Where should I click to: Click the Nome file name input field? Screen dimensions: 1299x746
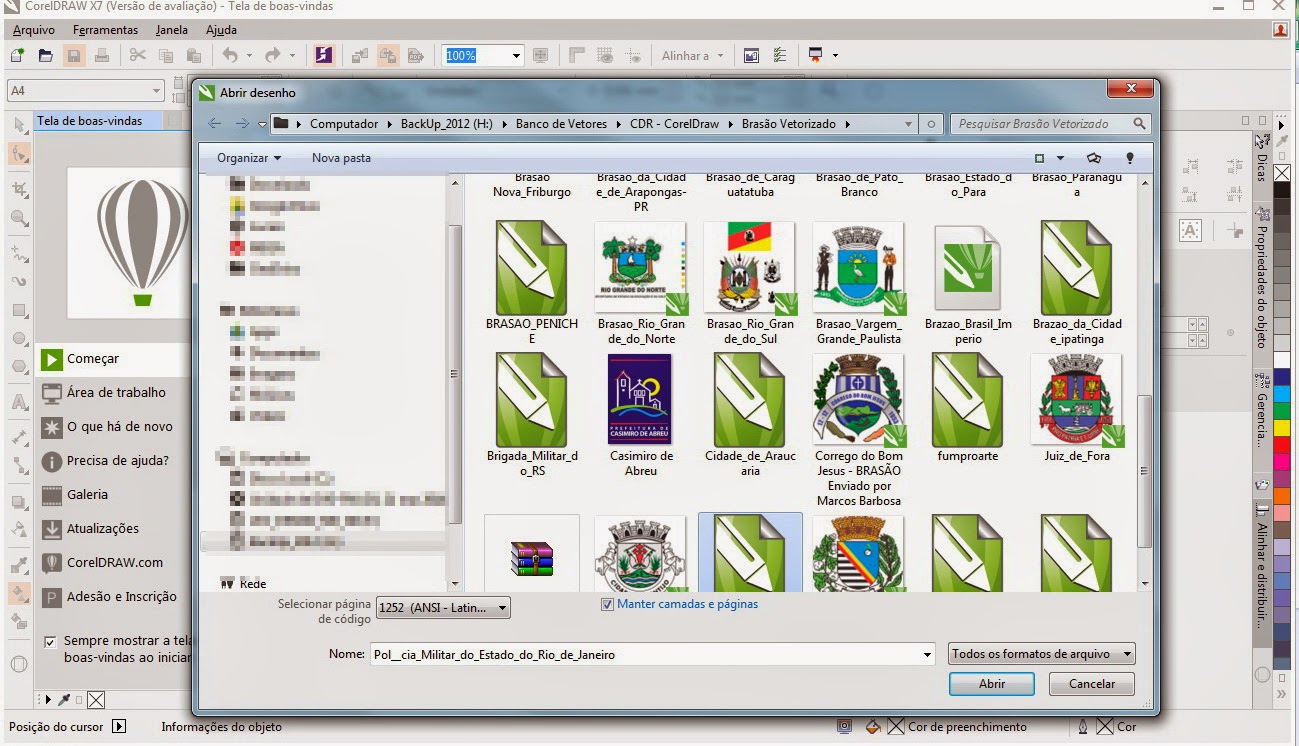[652, 655]
